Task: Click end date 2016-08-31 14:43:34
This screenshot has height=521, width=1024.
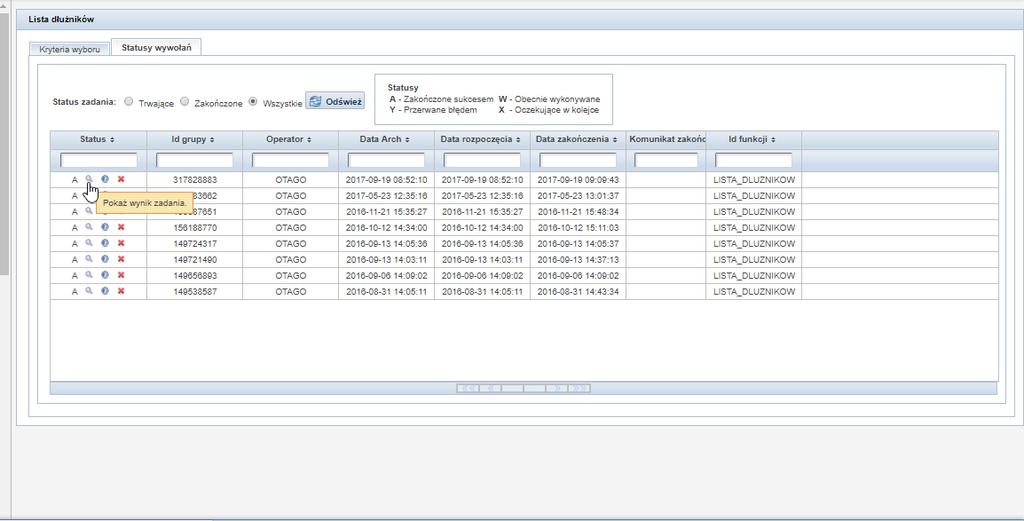Action: [578, 292]
